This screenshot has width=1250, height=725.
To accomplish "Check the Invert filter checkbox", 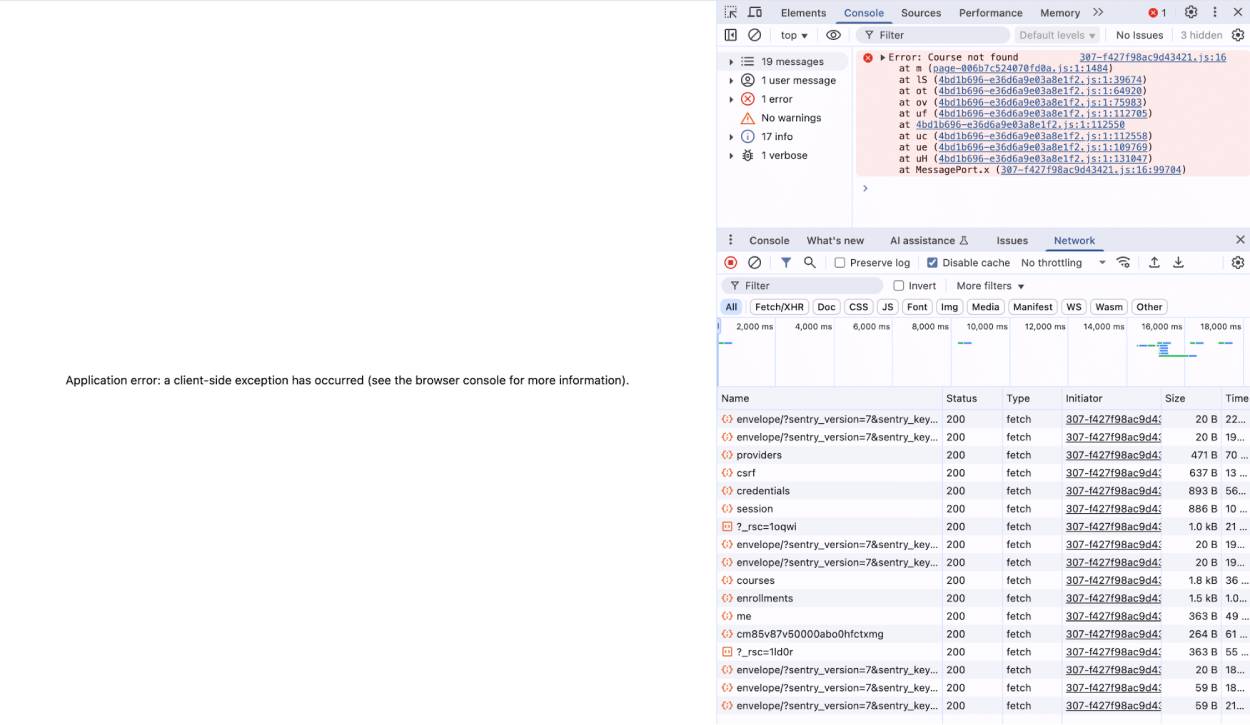I will [899, 285].
